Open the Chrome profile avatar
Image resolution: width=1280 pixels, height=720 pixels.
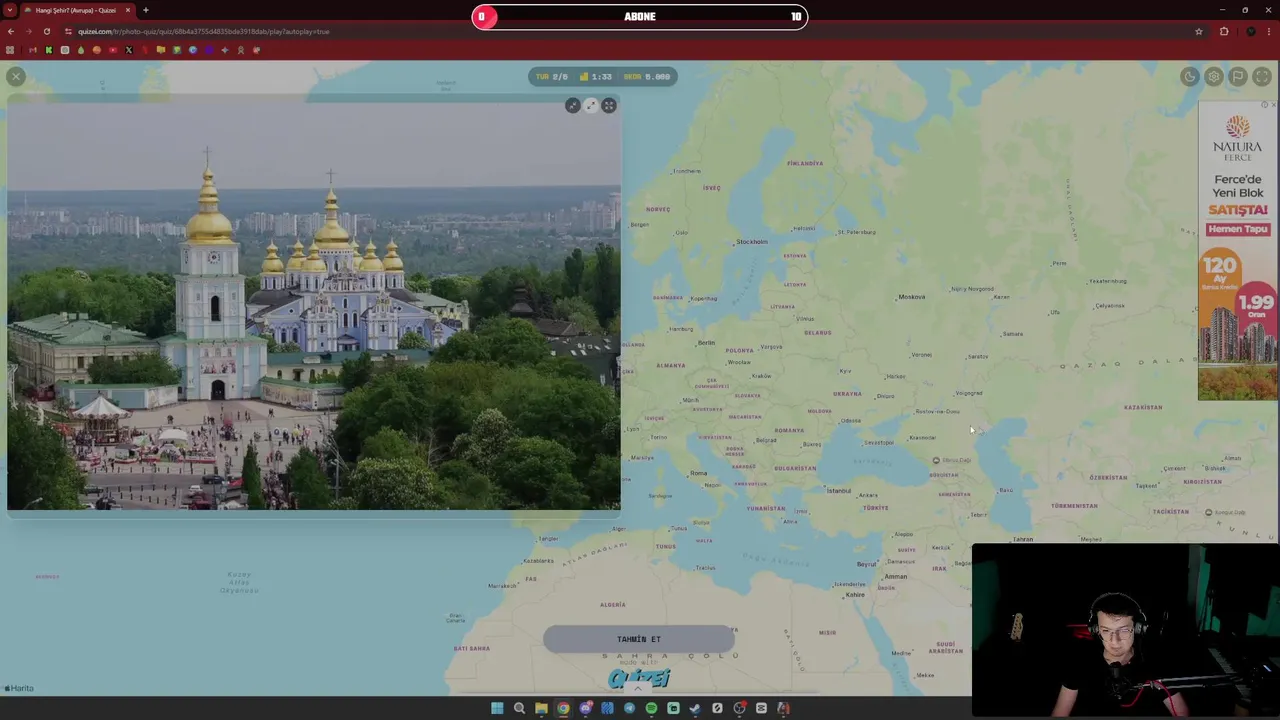tap(1250, 32)
